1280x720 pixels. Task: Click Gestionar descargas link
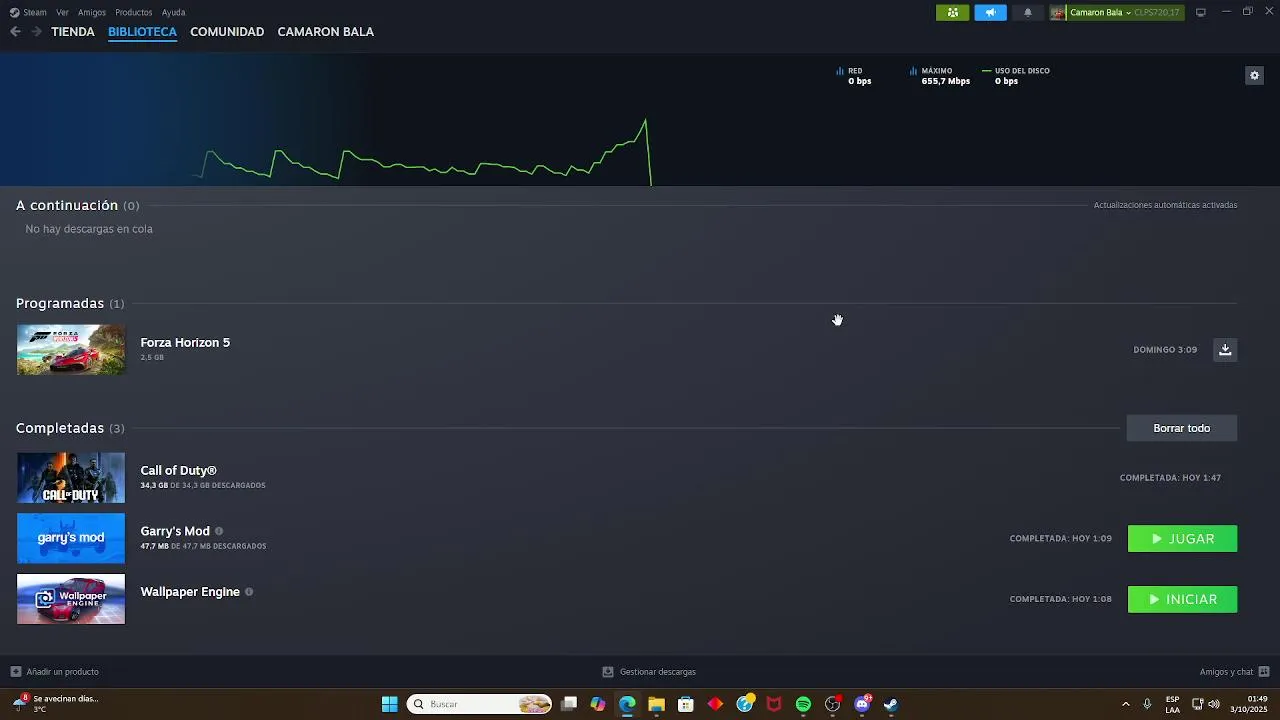[658, 672]
